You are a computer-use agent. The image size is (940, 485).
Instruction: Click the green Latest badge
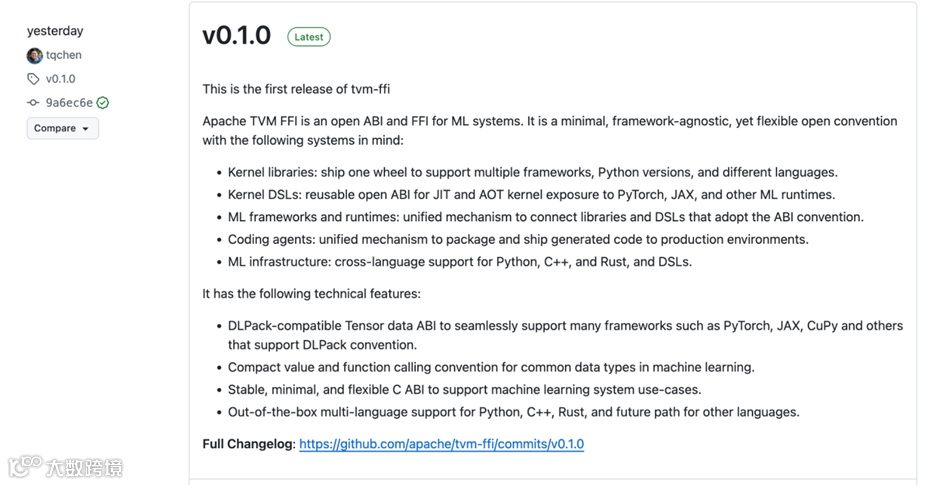tap(308, 37)
